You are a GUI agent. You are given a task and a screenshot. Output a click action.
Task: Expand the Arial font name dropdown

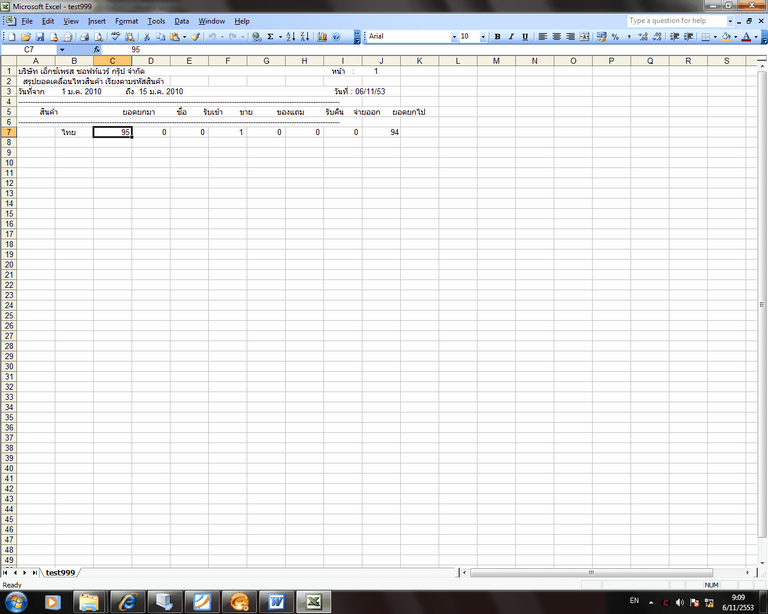pyautogui.click(x=454, y=37)
